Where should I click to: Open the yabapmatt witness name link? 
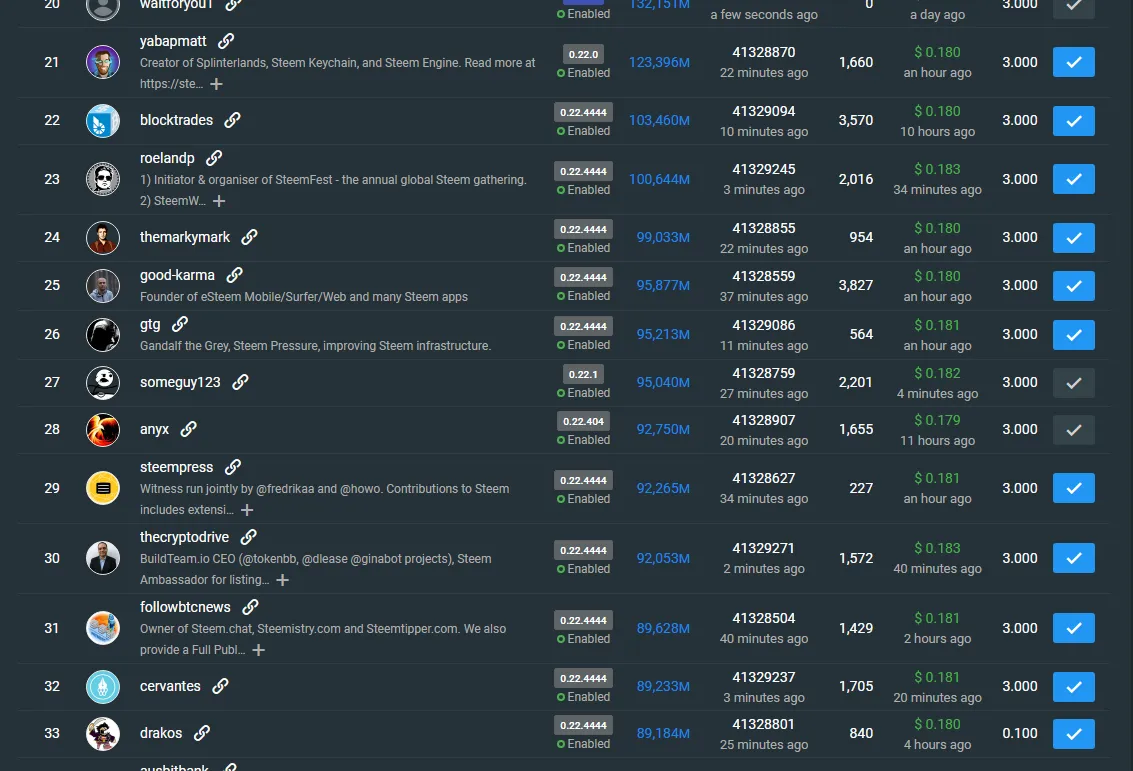click(173, 41)
